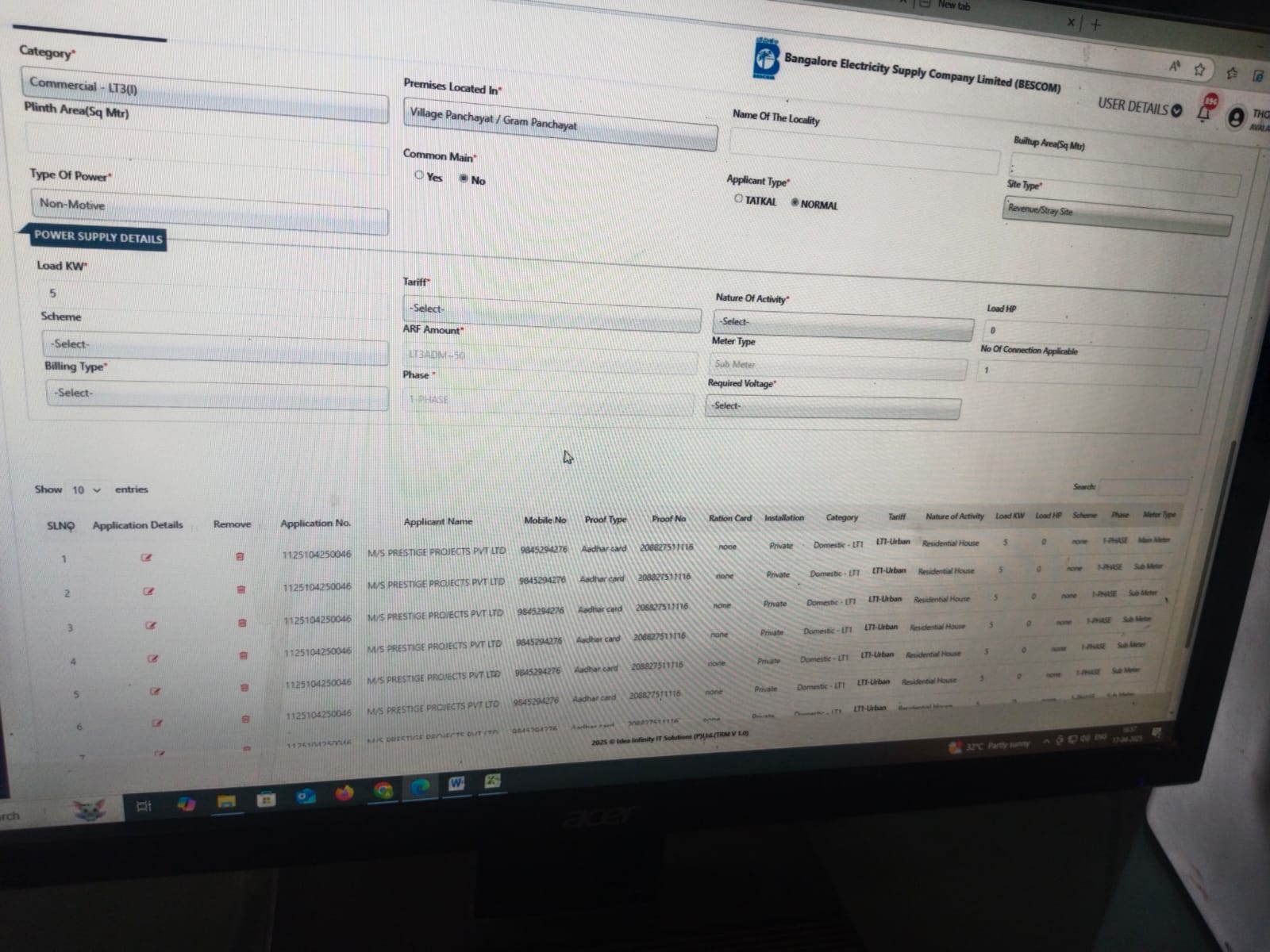This screenshot has height=952, width=1270.
Task: Click the Name Of The Locality field
Action: (x=864, y=150)
